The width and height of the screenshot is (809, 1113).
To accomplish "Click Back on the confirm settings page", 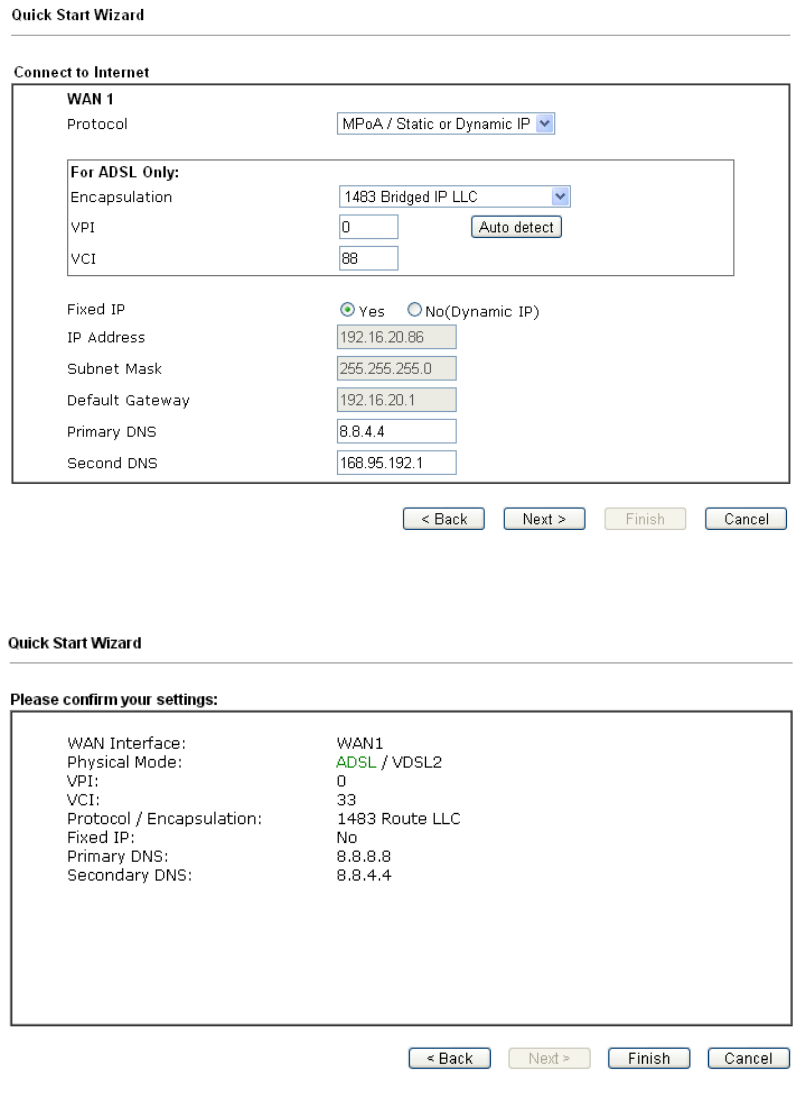I will (450, 1058).
